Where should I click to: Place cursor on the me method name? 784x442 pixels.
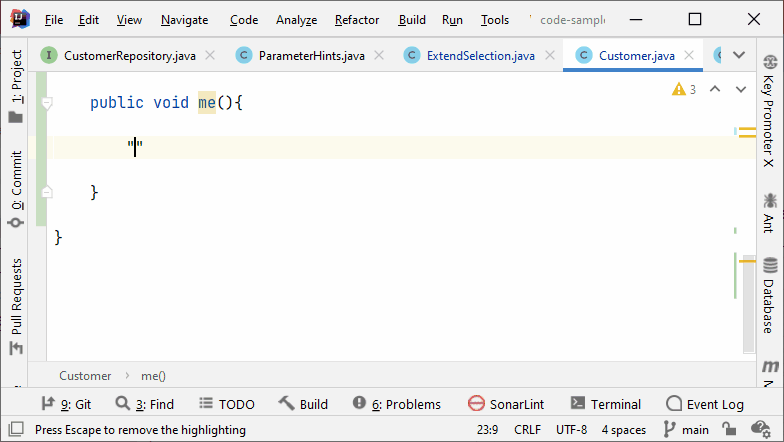point(206,102)
